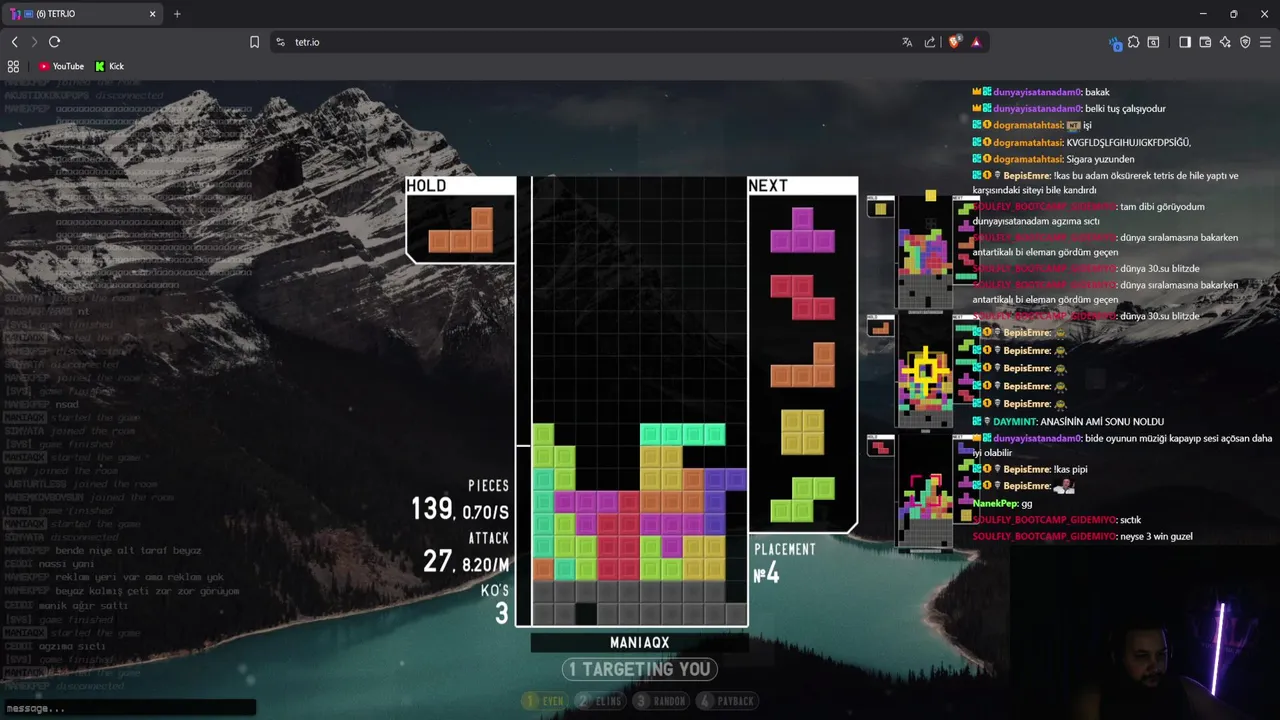Click the purple T piece in NEXT queue
1280x720 pixels.
pos(802,230)
